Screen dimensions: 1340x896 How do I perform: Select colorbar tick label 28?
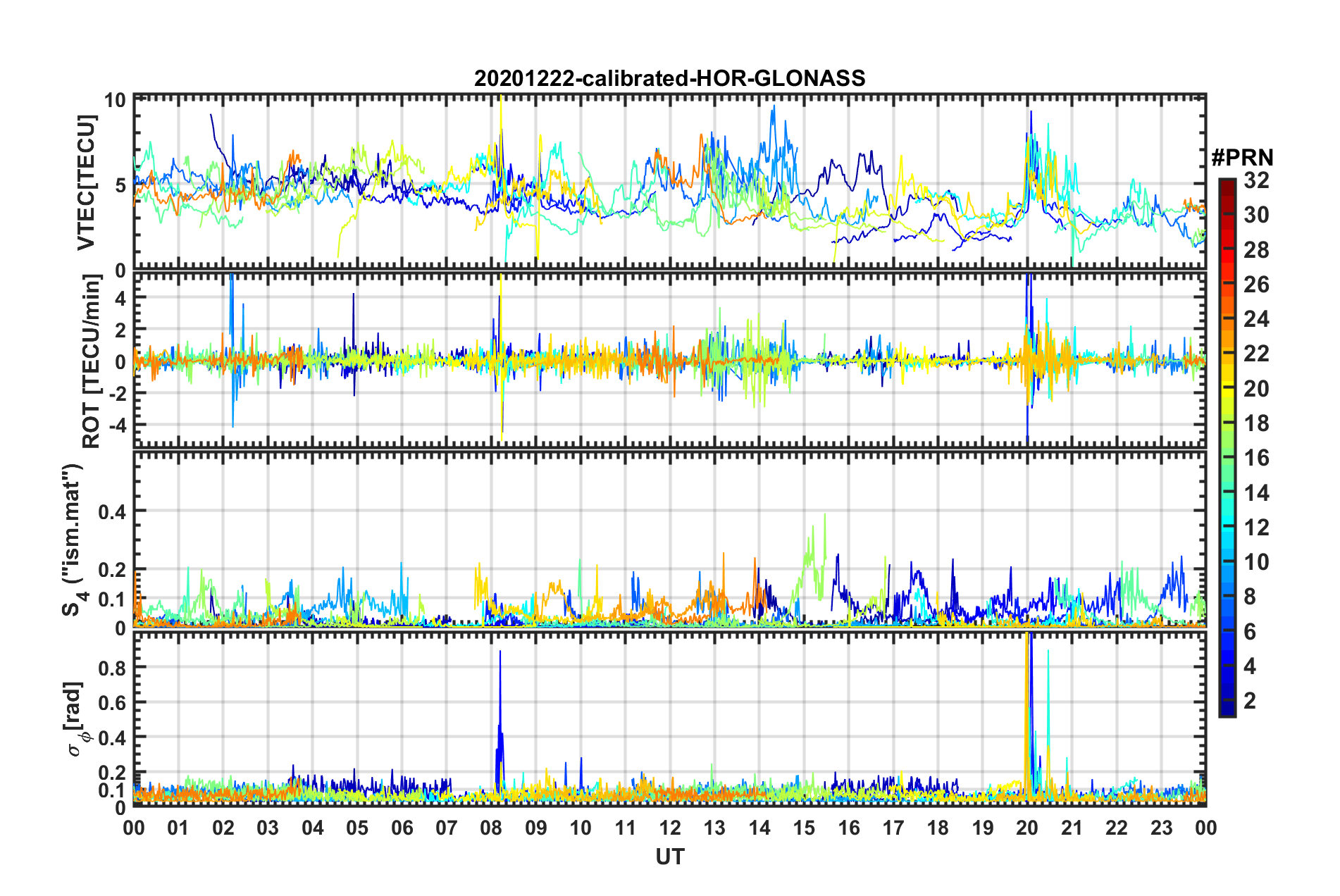click(x=1256, y=250)
